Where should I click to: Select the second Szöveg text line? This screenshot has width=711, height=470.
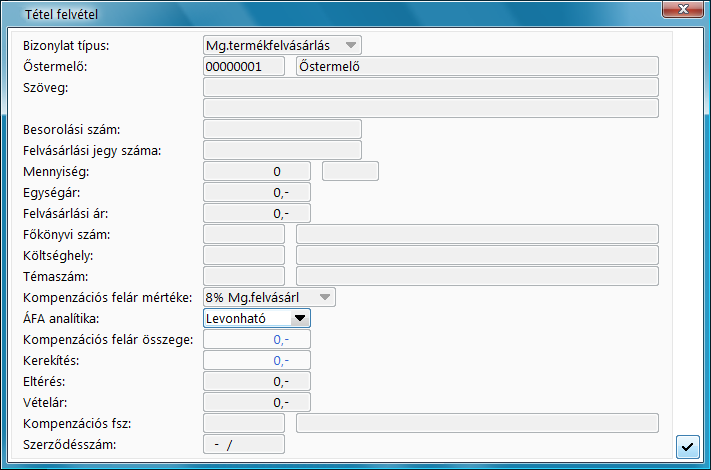[x=430, y=108]
